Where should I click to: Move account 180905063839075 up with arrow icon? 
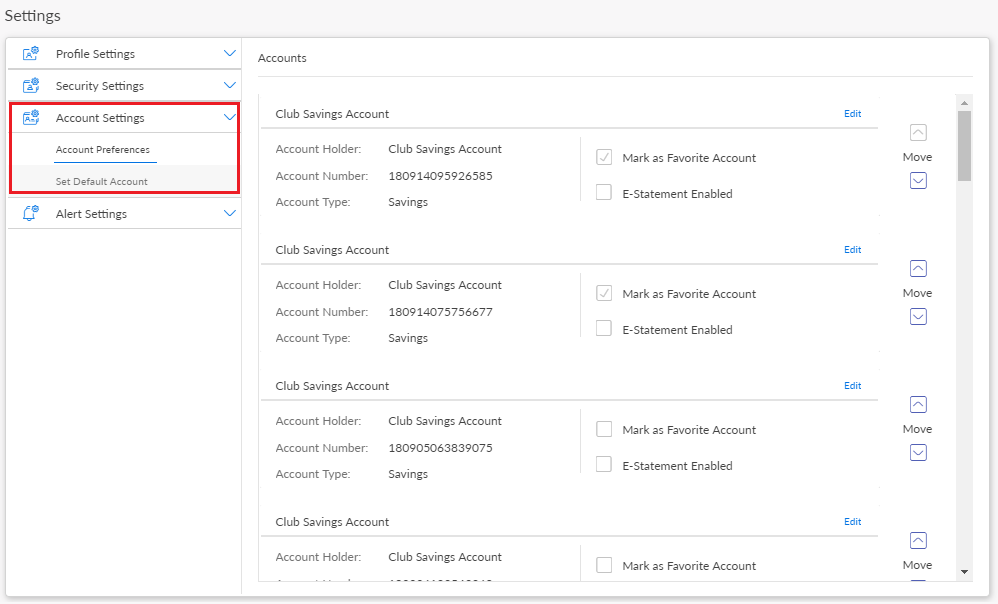tap(918, 405)
